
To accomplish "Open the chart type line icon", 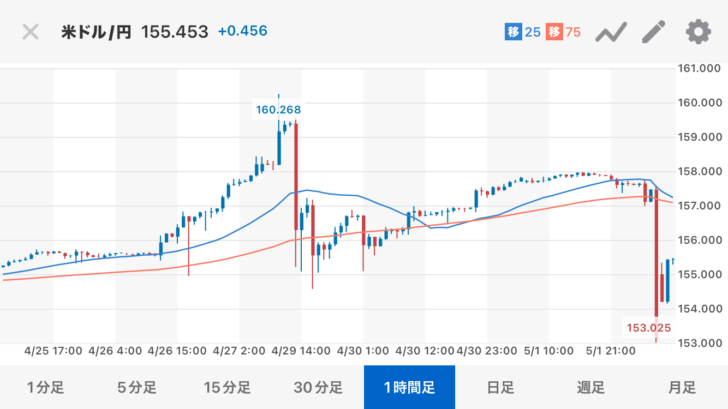I will click(x=610, y=32).
